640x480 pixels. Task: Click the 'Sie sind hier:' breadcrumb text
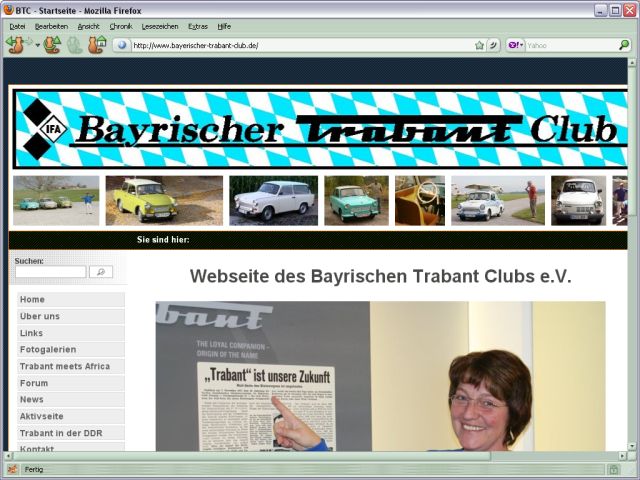[x=163, y=240]
